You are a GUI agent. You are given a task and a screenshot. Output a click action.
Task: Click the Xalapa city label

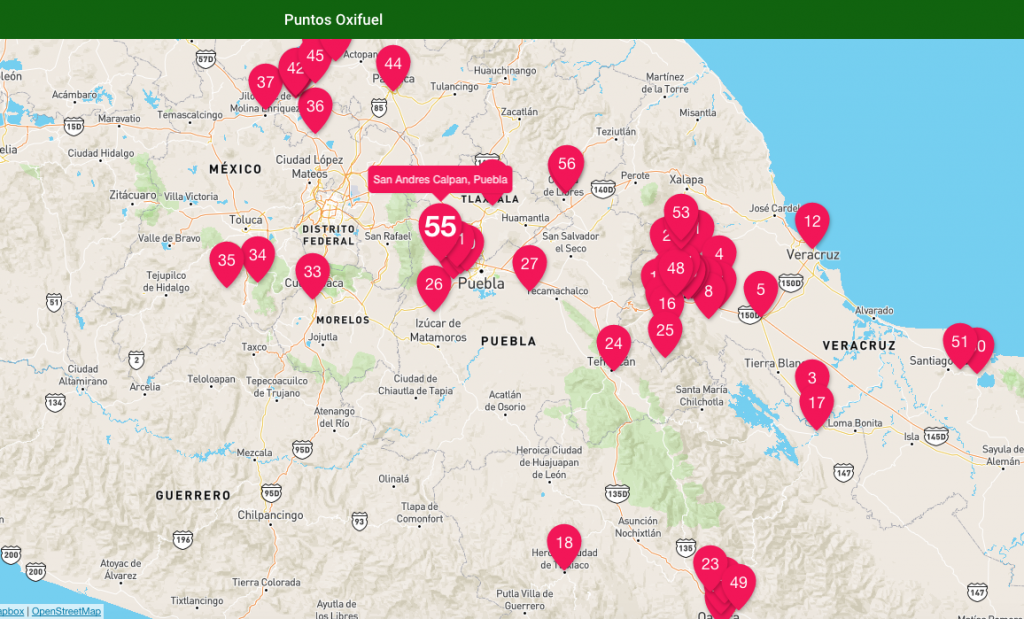point(686,180)
